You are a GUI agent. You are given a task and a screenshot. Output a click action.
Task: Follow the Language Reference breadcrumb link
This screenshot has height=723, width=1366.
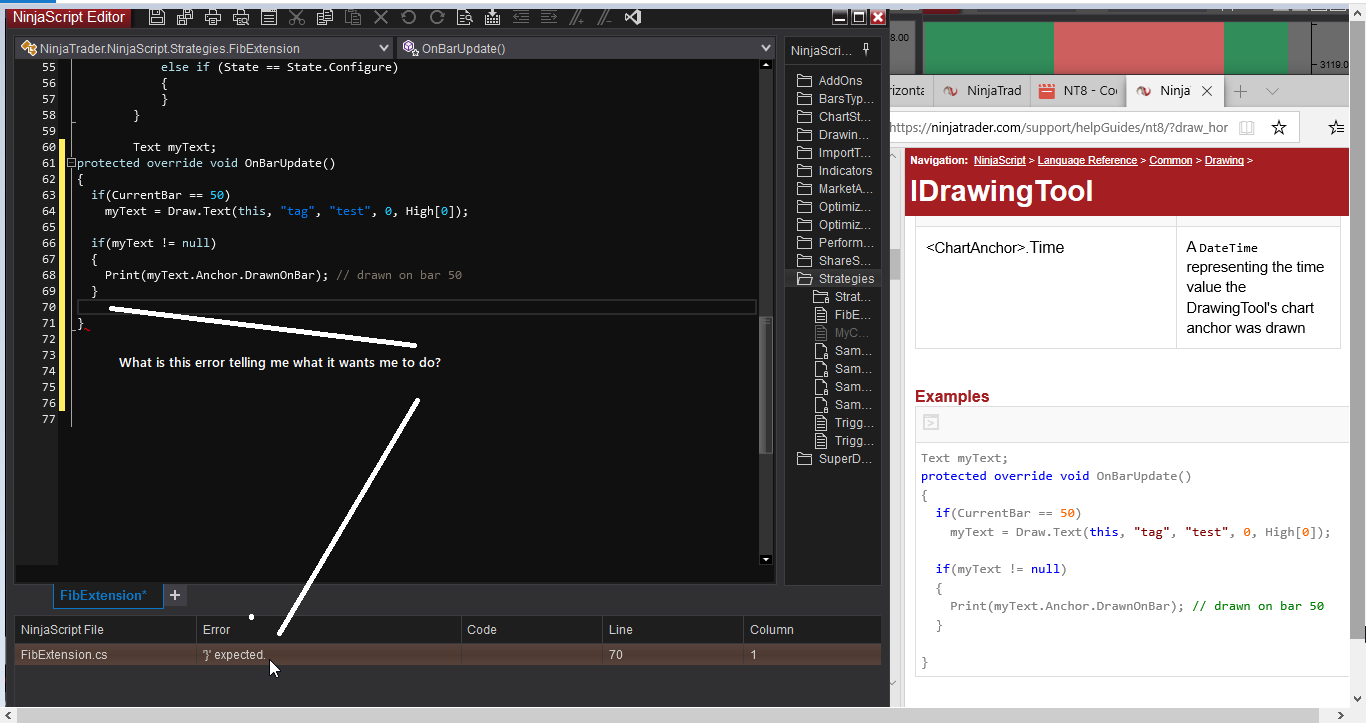[x=1087, y=160]
